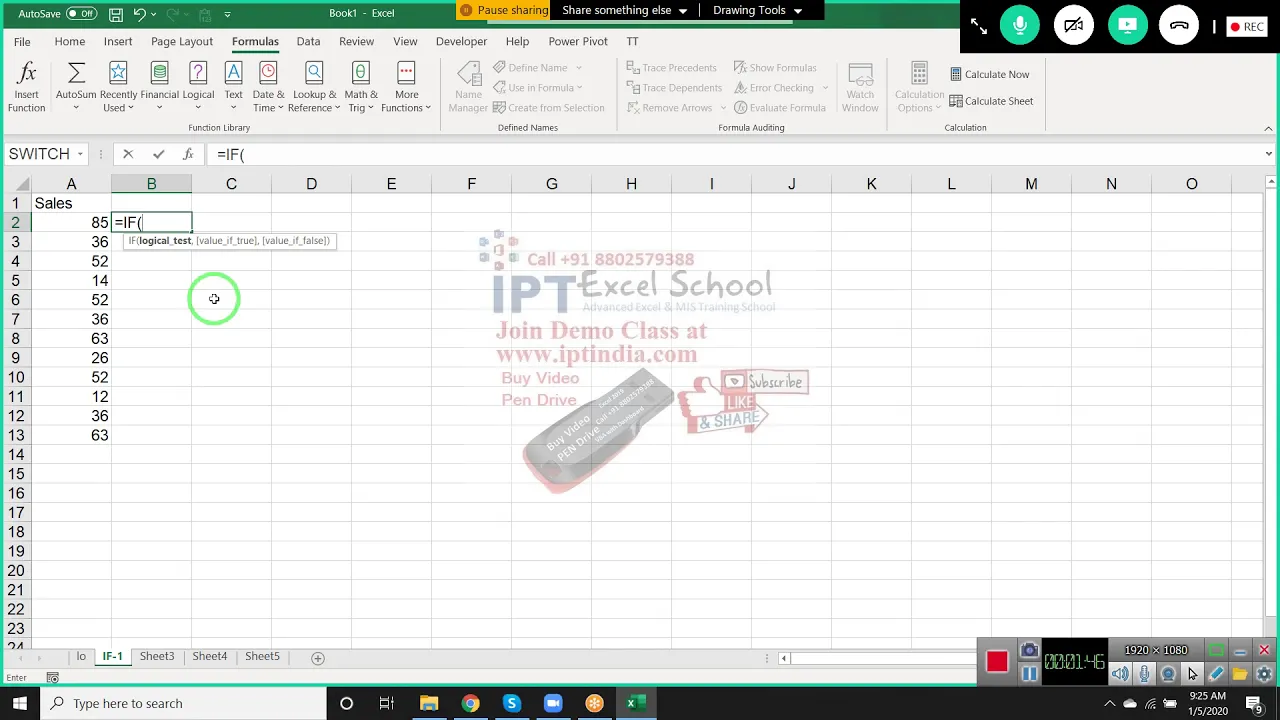Click the AutoSum sigma icon
The width and height of the screenshot is (1280, 720).
[76, 73]
